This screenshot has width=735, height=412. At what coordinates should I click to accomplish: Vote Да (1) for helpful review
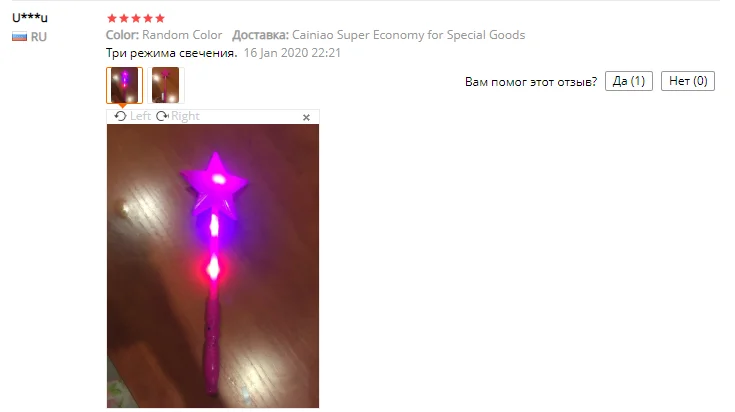pos(629,81)
